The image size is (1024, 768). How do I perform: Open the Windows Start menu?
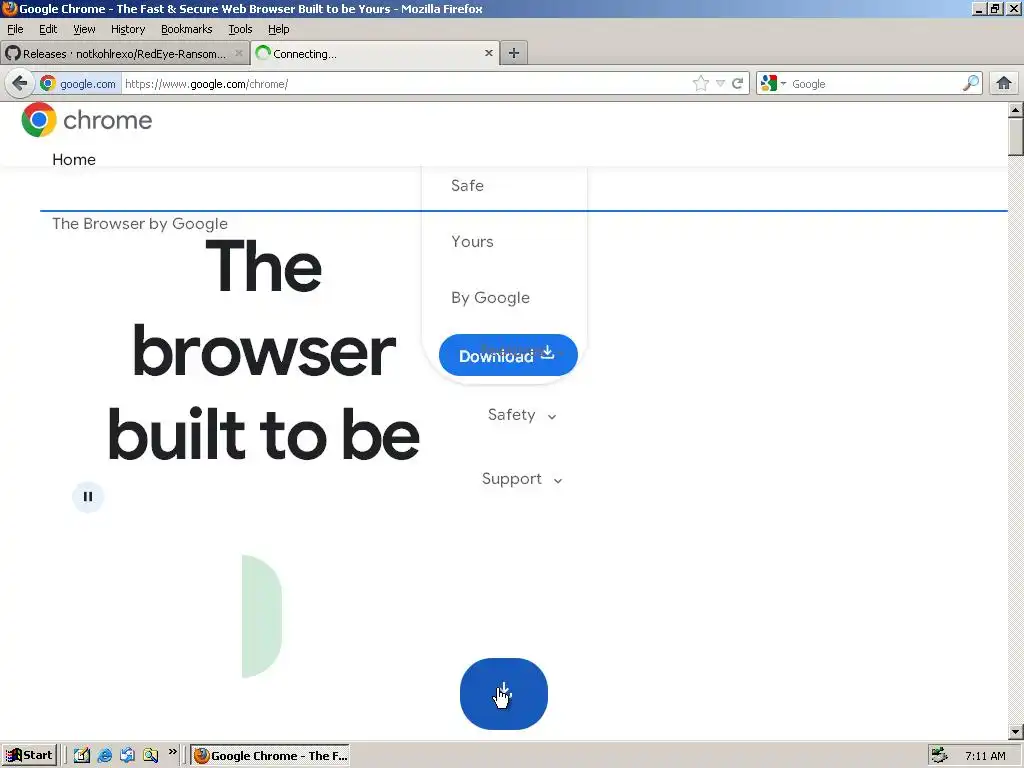29,755
